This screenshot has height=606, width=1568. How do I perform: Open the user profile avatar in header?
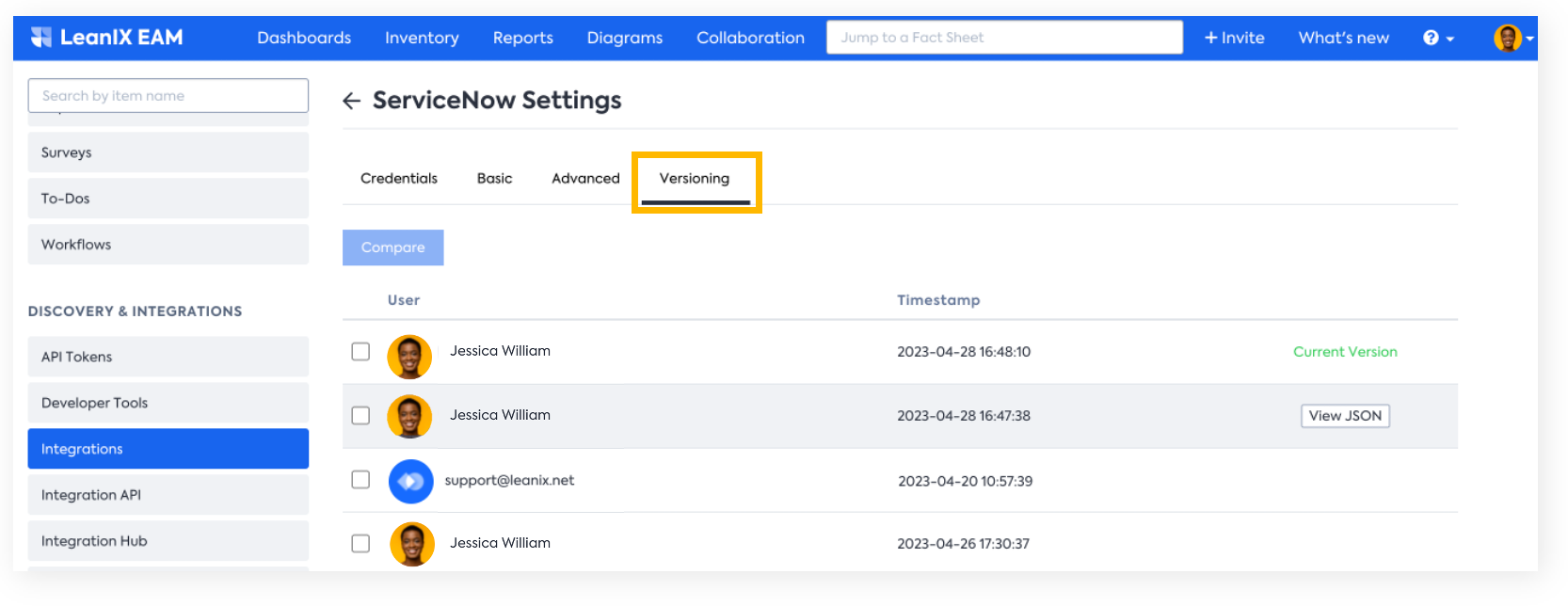[1508, 38]
